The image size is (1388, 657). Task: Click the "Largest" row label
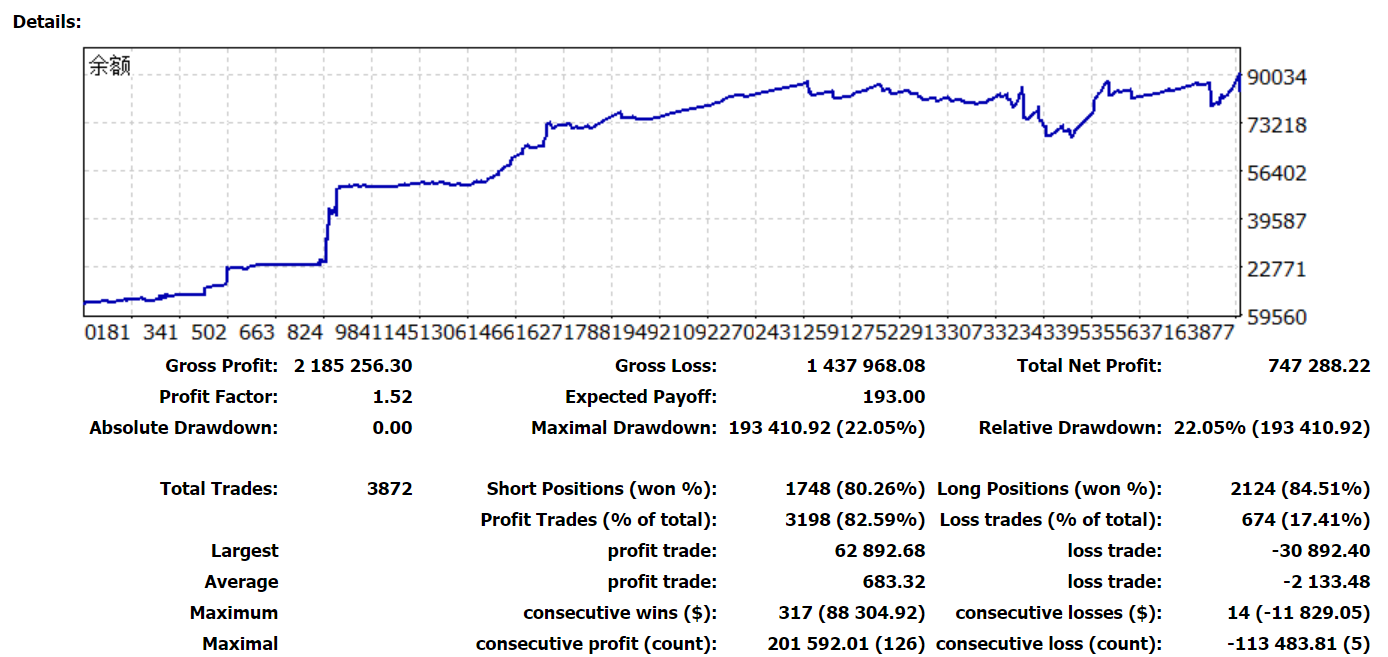245,551
